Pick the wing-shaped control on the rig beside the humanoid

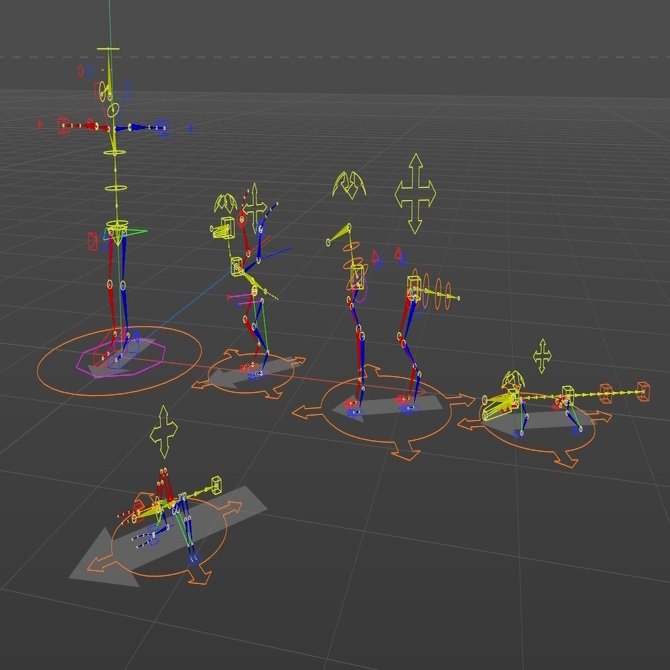click(226, 204)
